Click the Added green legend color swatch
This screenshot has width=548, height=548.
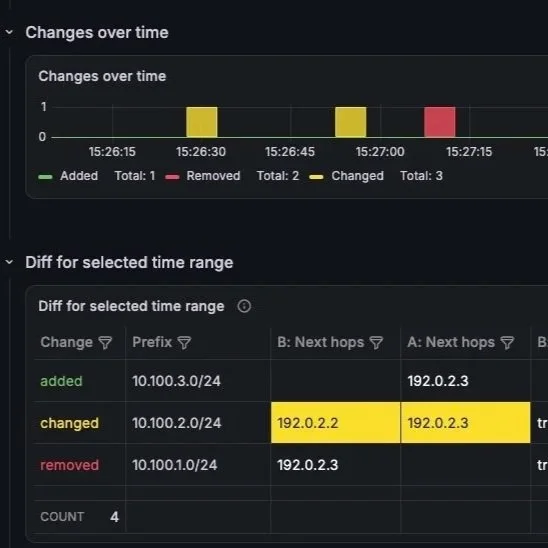coord(45,177)
